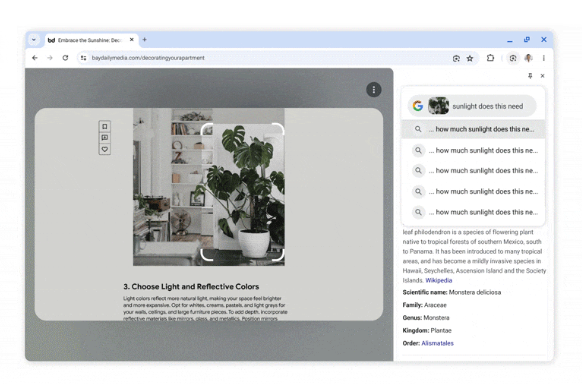Close the Lens side panel
The height and width of the screenshot is (384, 582).
tap(543, 76)
